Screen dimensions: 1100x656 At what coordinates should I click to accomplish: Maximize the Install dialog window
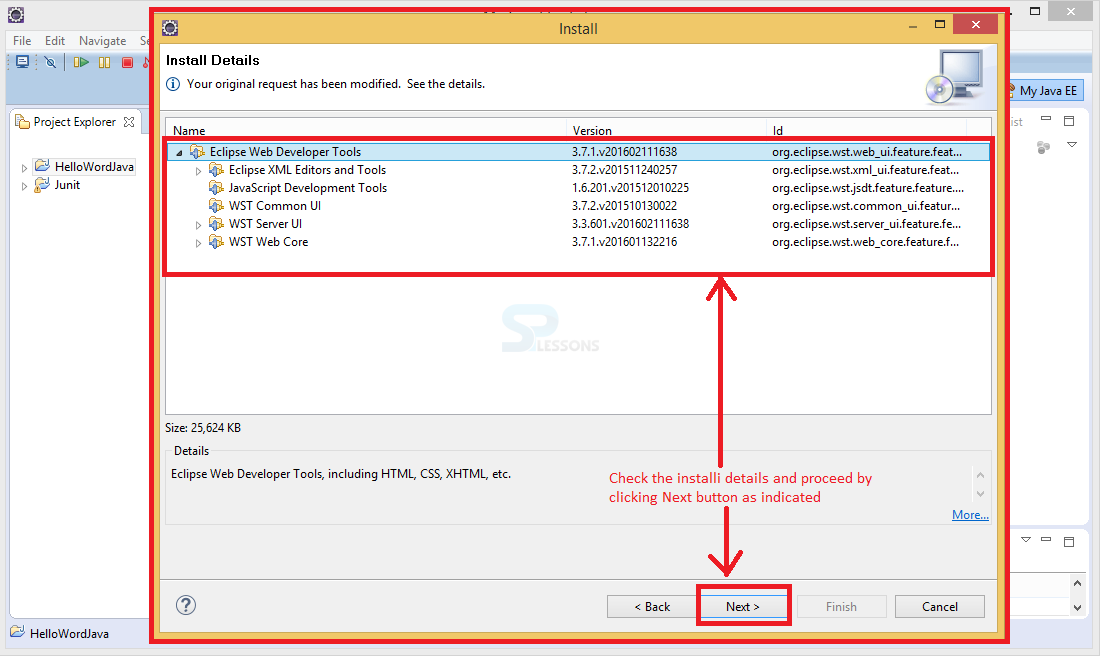tap(940, 24)
